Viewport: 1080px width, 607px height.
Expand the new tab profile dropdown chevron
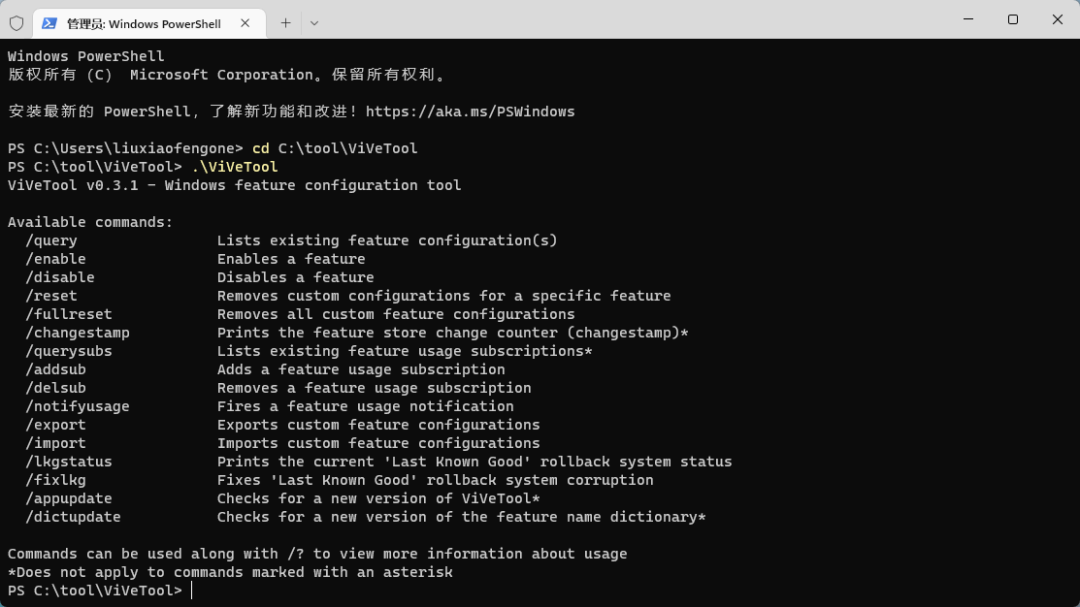pyautogui.click(x=314, y=23)
